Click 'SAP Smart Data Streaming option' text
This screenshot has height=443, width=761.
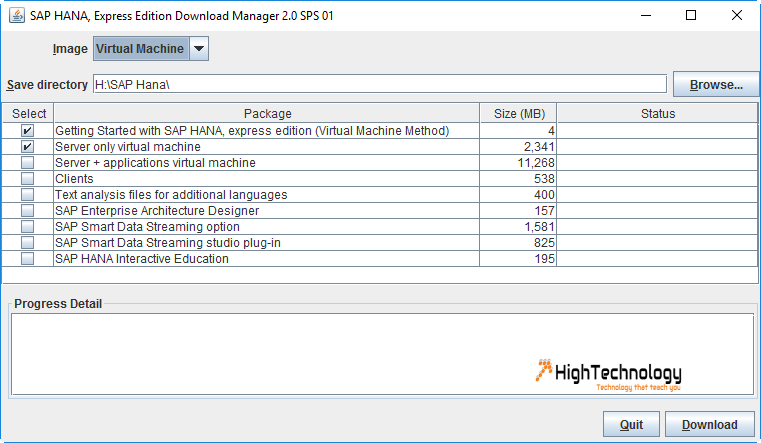click(147, 227)
